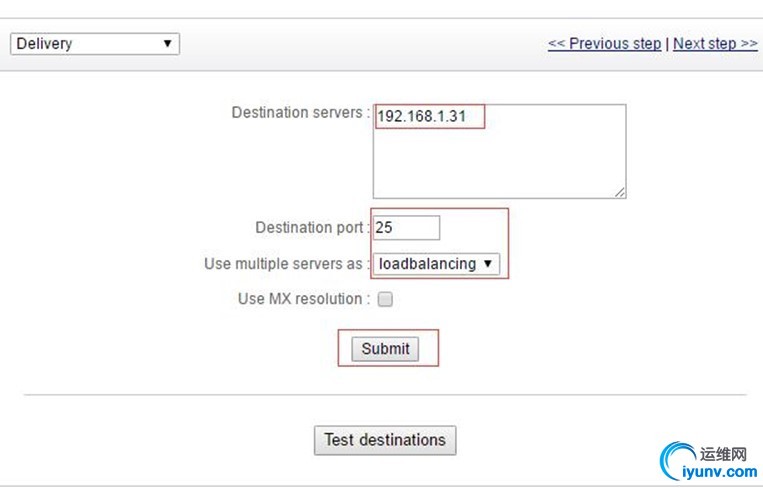The width and height of the screenshot is (763, 488).
Task: Click the iyunv.com watermark text
Action: 720,471
